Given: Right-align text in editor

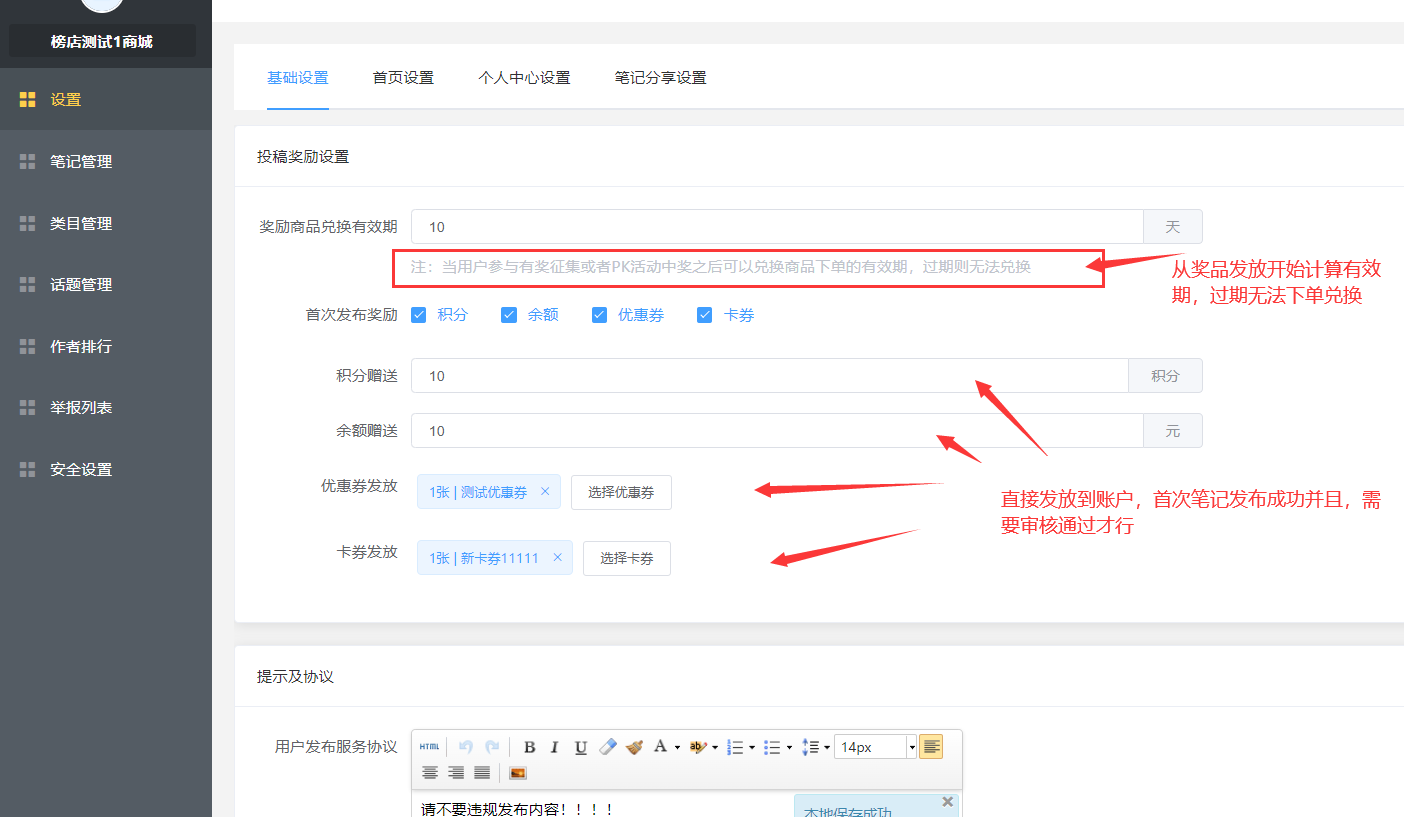Looking at the screenshot, I should click(456, 772).
